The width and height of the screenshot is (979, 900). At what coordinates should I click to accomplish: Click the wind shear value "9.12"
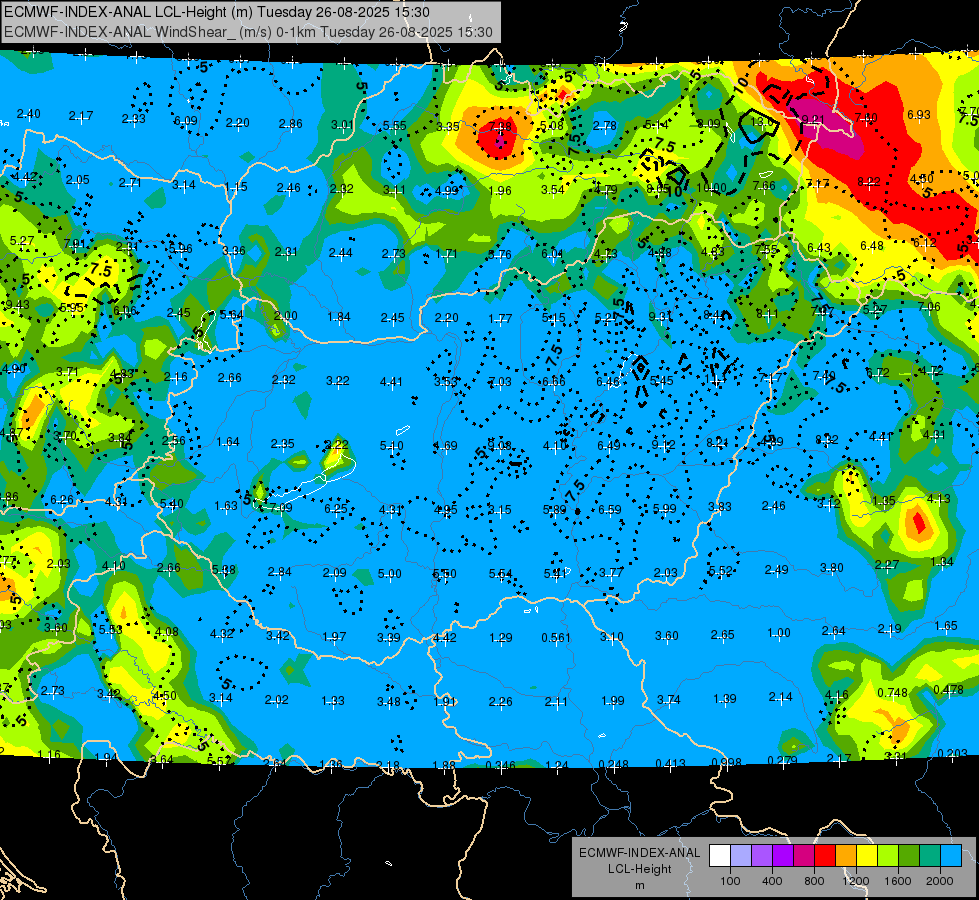tap(663, 445)
